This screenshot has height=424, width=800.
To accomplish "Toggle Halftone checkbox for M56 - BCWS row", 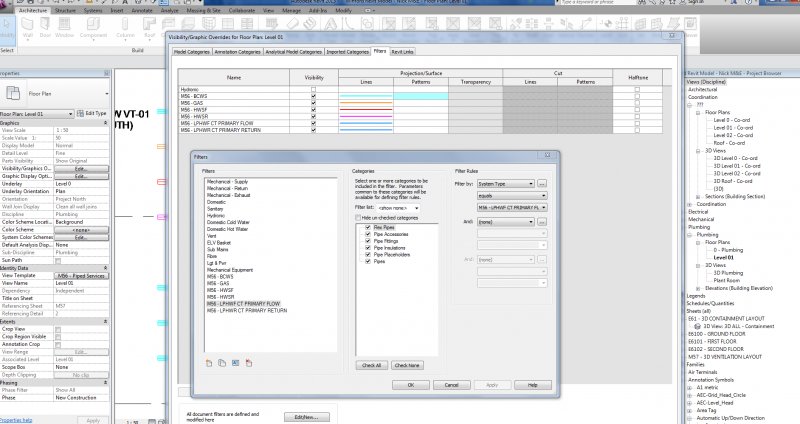I will coord(637,96).
